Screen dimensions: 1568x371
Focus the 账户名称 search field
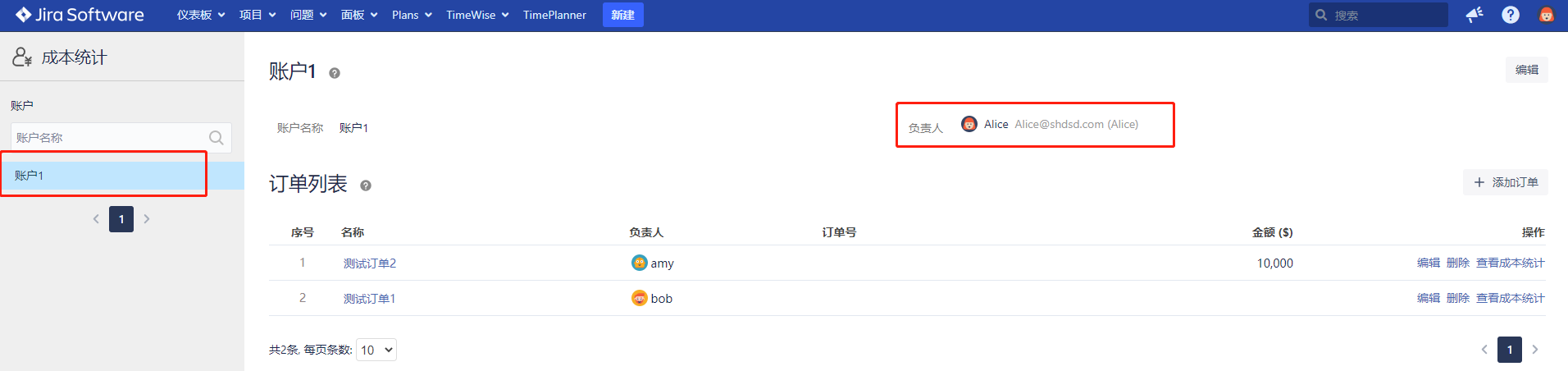click(x=111, y=138)
